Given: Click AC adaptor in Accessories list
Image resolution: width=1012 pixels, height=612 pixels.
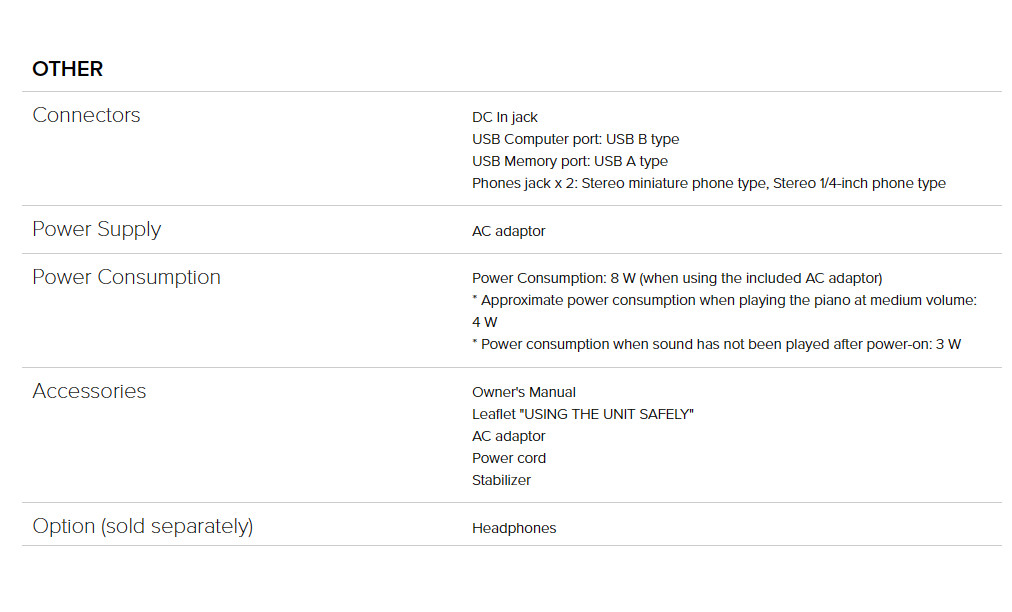Looking at the screenshot, I should pos(509,436).
